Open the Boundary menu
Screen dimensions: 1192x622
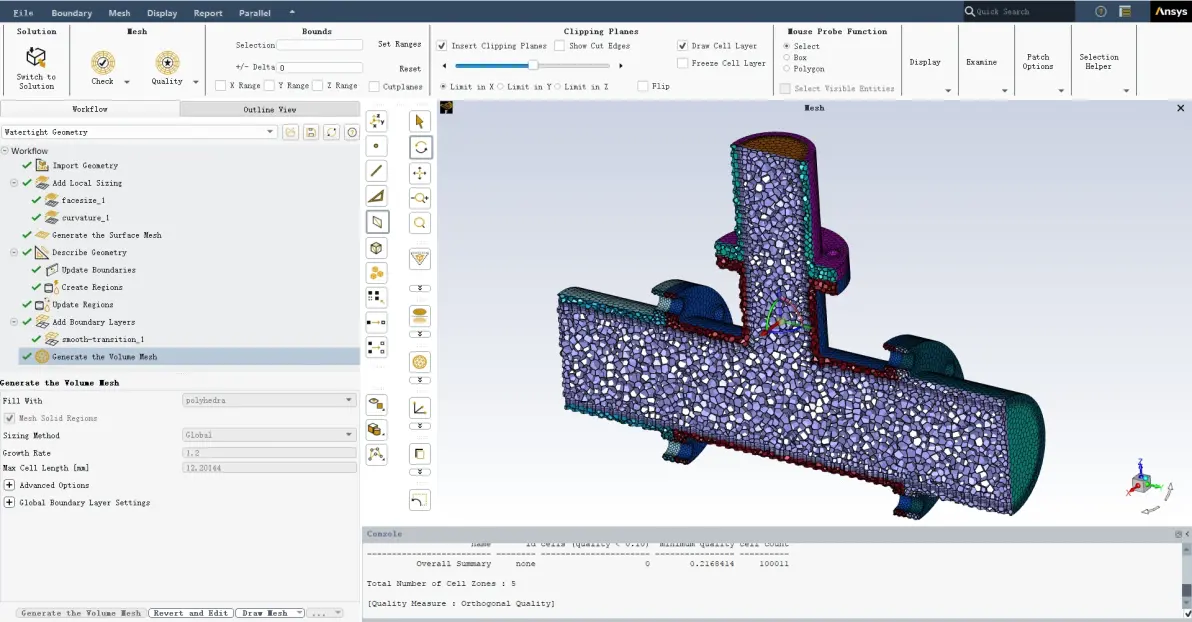(x=71, y=13)
